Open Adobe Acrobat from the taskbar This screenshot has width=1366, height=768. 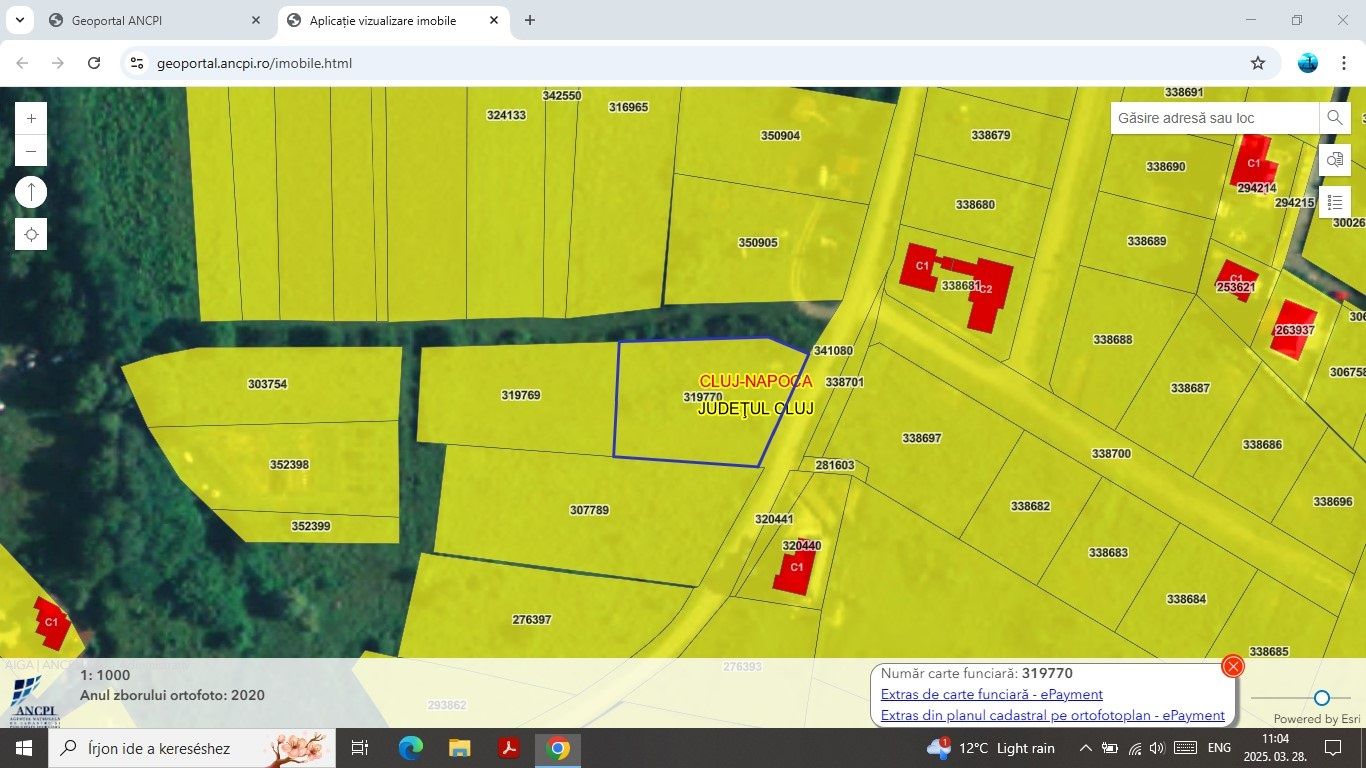pyautogui.click(x=509, y=748)
